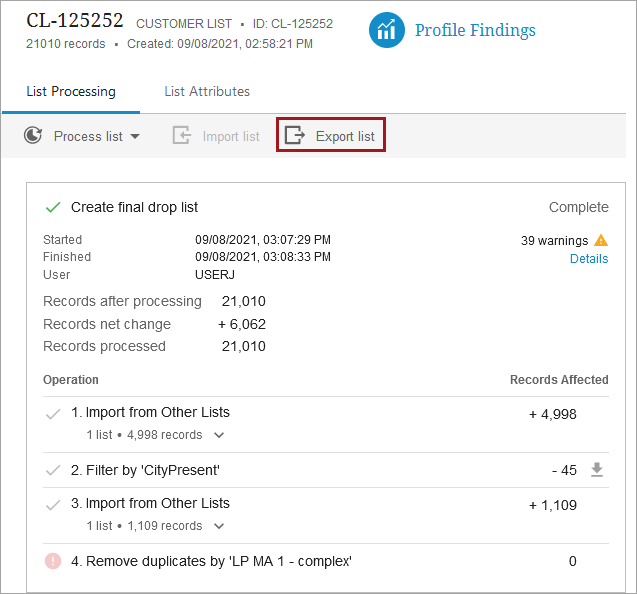Click the Export list label
The height and width of the screenshot is (594, 637).
coord(345,137)
